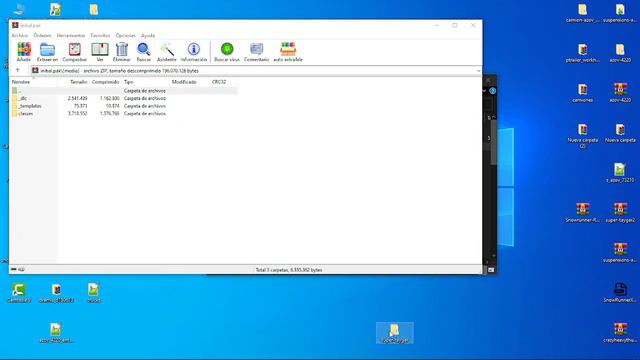Open the Ayuda menu
Screen dimensions: 640x360
pos(148,36)
